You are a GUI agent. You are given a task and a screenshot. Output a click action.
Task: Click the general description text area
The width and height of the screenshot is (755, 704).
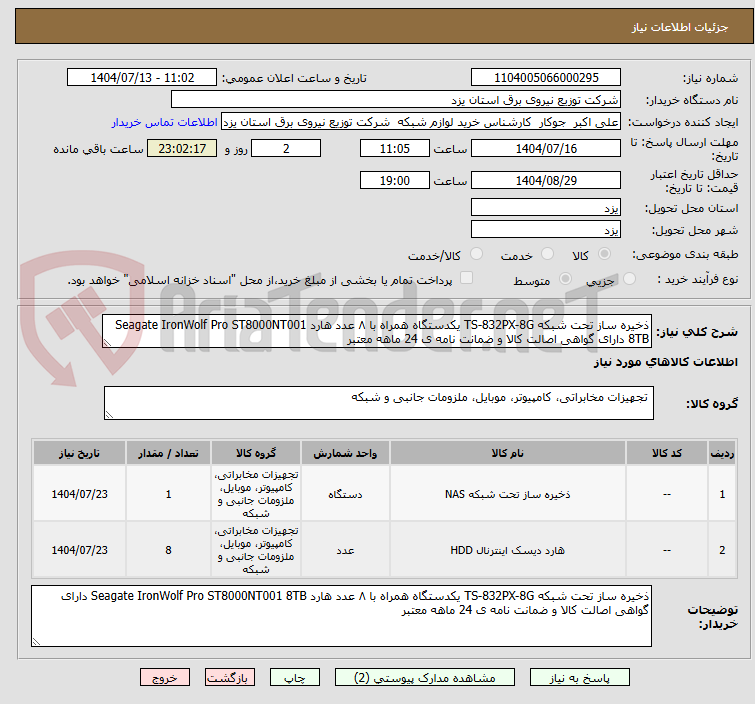[x=377, y=332]
